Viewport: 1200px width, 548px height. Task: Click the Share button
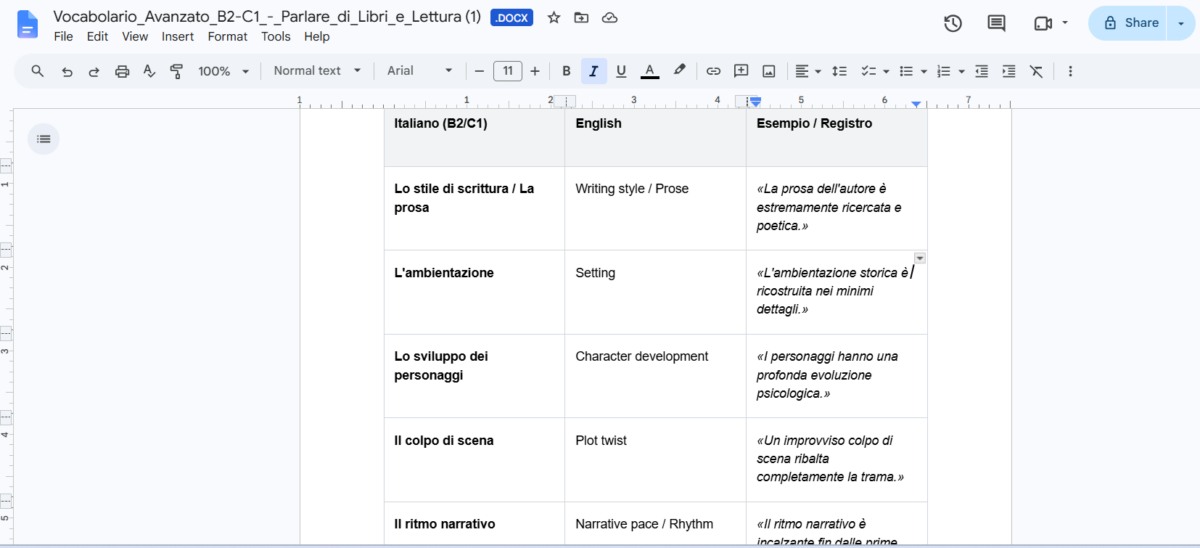point(1128,23)
